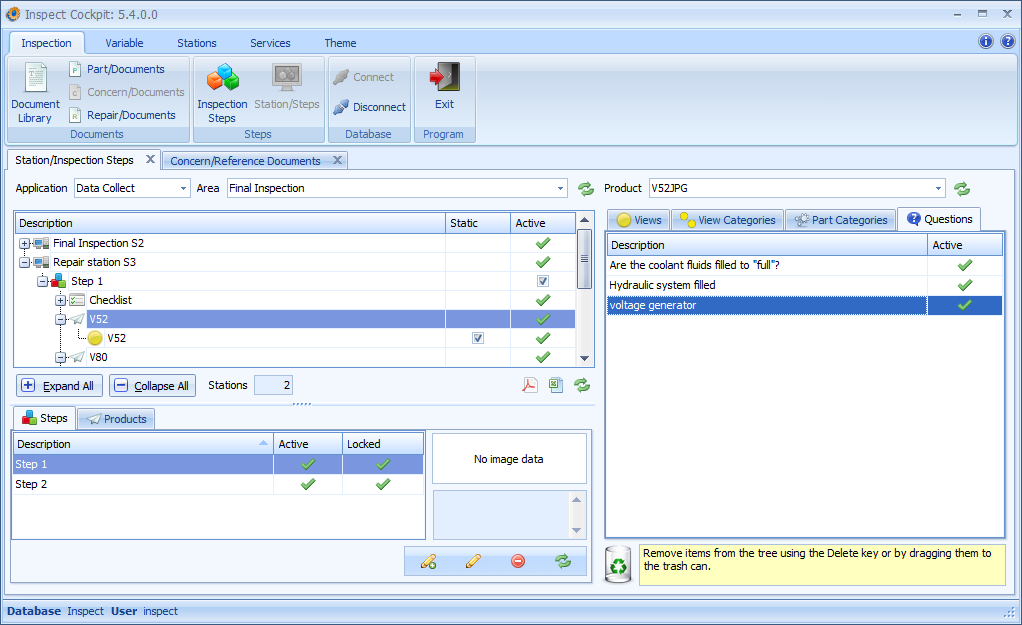This screenshot has height=625, width=1022.
Task: Close the Station/Inspection Steps tab
Action: coord(151,159)
